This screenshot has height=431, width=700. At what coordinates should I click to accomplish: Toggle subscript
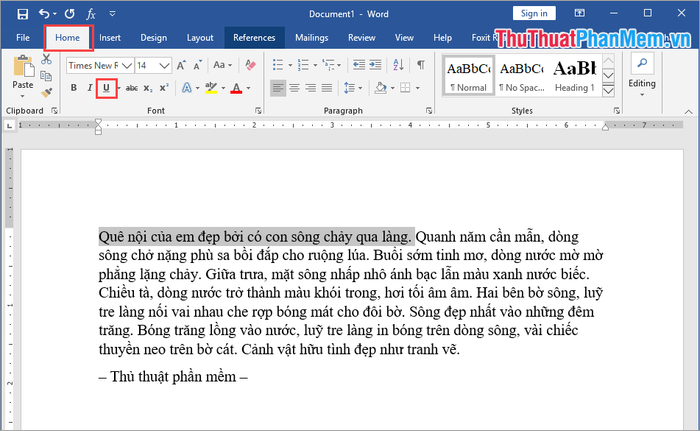point(148,88)
